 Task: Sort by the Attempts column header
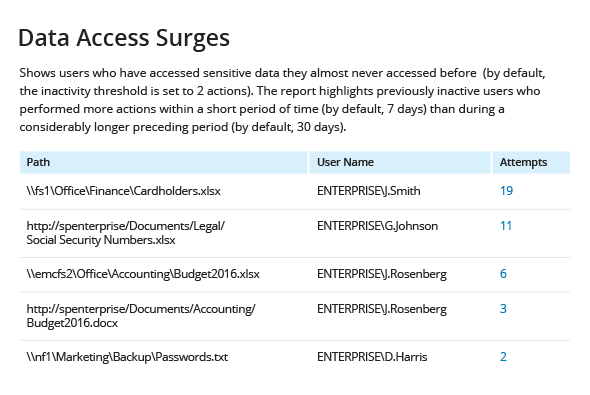(x=523, y=162)
